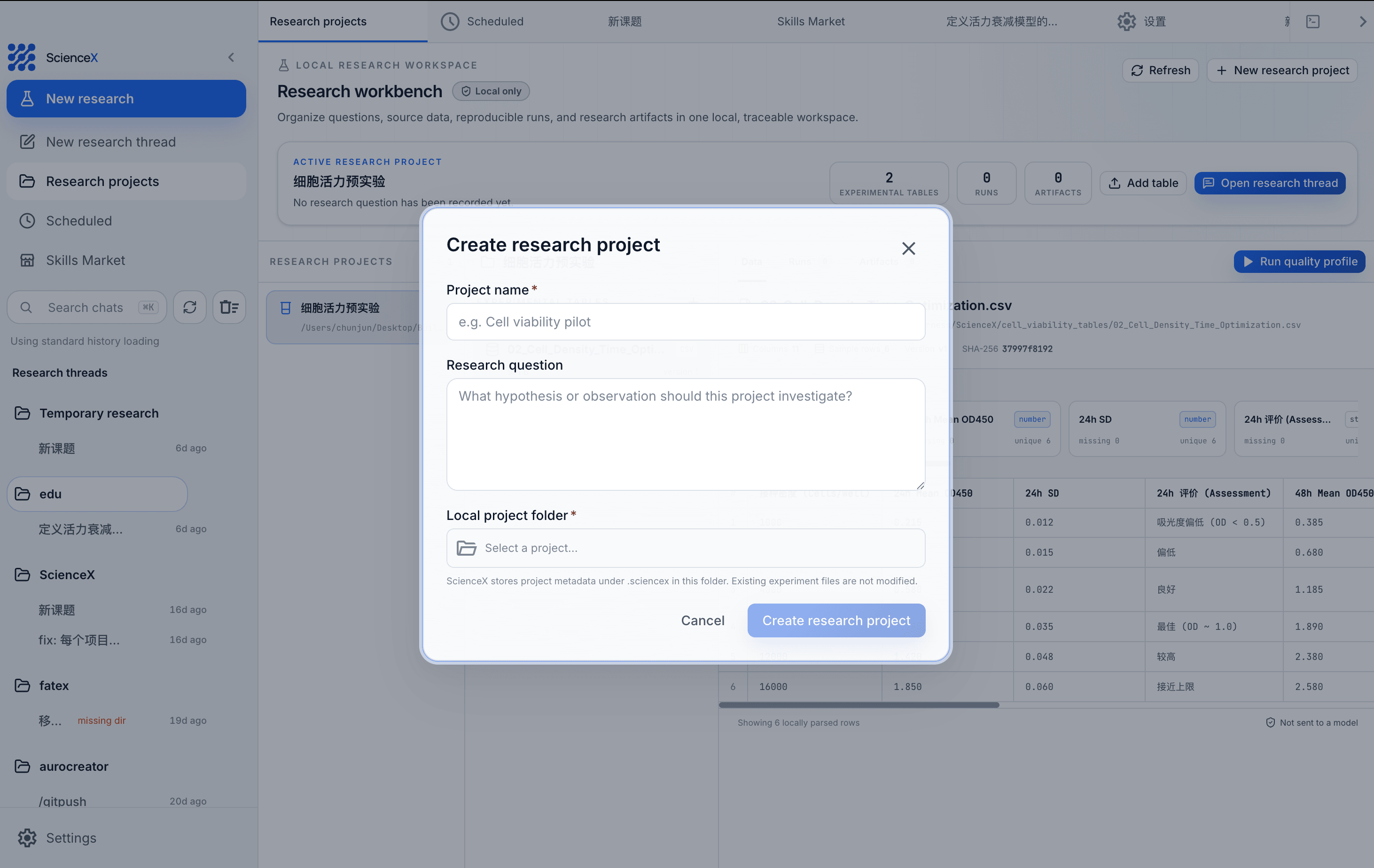Viewport: 1374px width, 868px height.
Task: Switch to the Research projects tab
Action: [x=343, y=21]
